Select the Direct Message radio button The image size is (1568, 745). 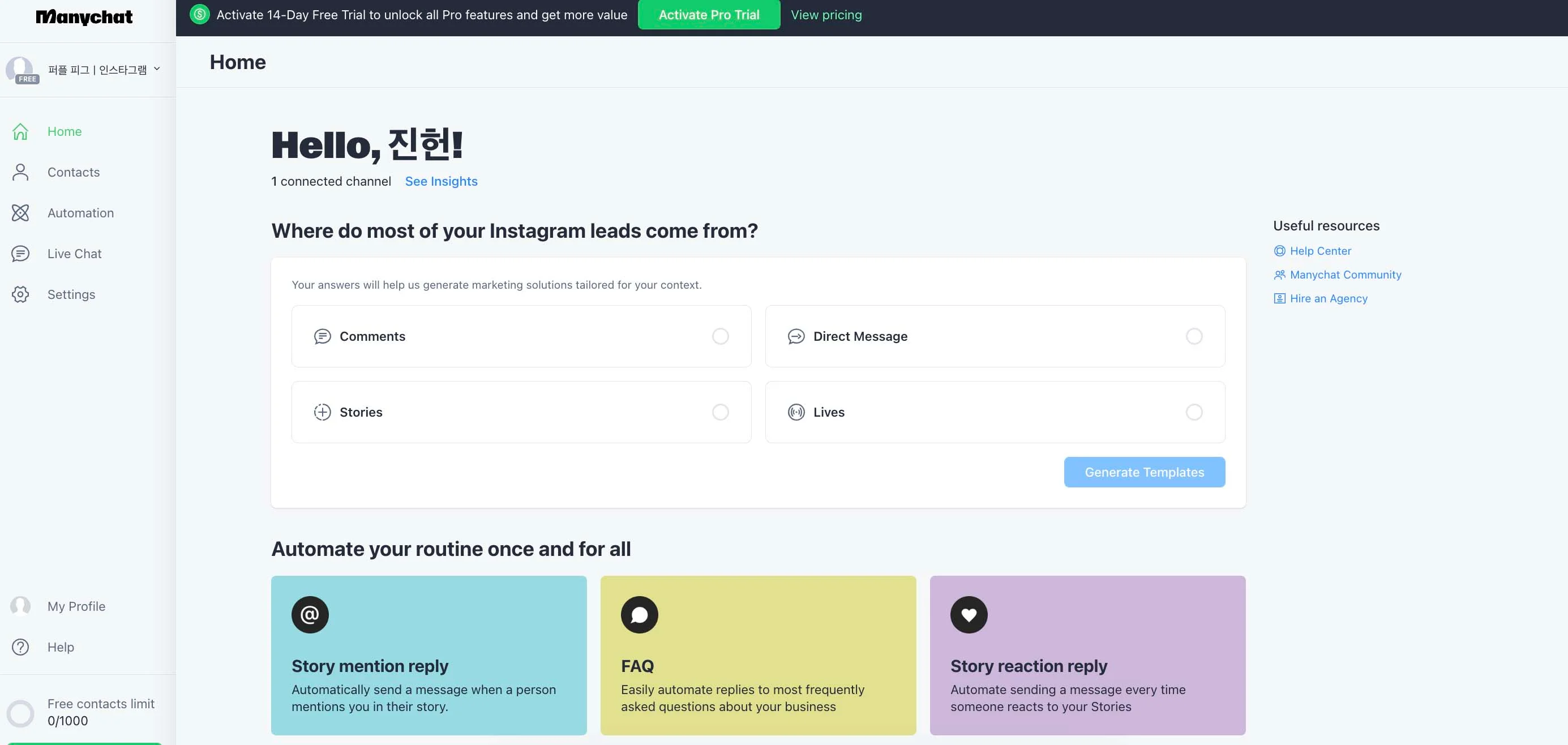(1194, 337)
